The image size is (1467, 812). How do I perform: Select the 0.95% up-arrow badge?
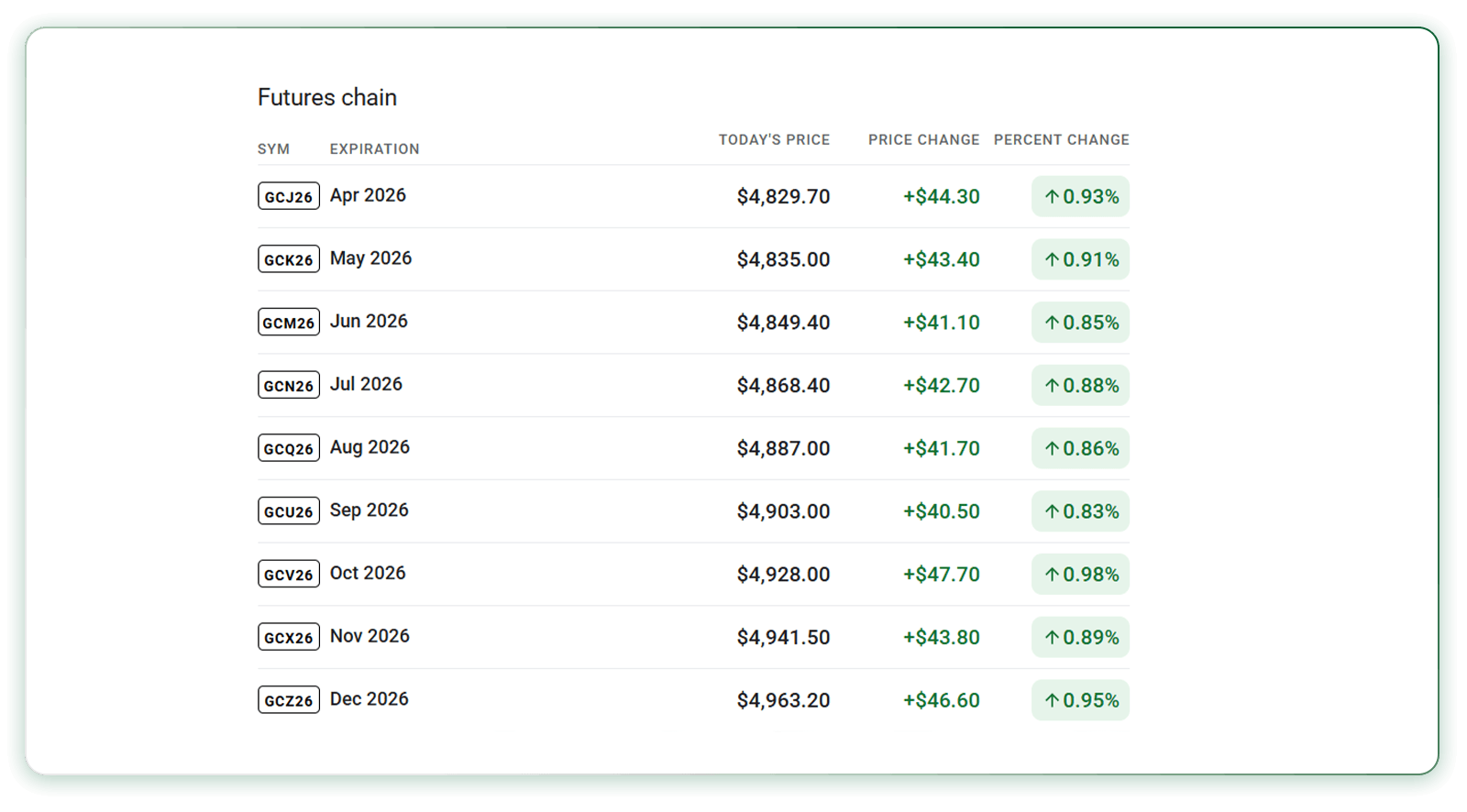(x=1080, y=700)
